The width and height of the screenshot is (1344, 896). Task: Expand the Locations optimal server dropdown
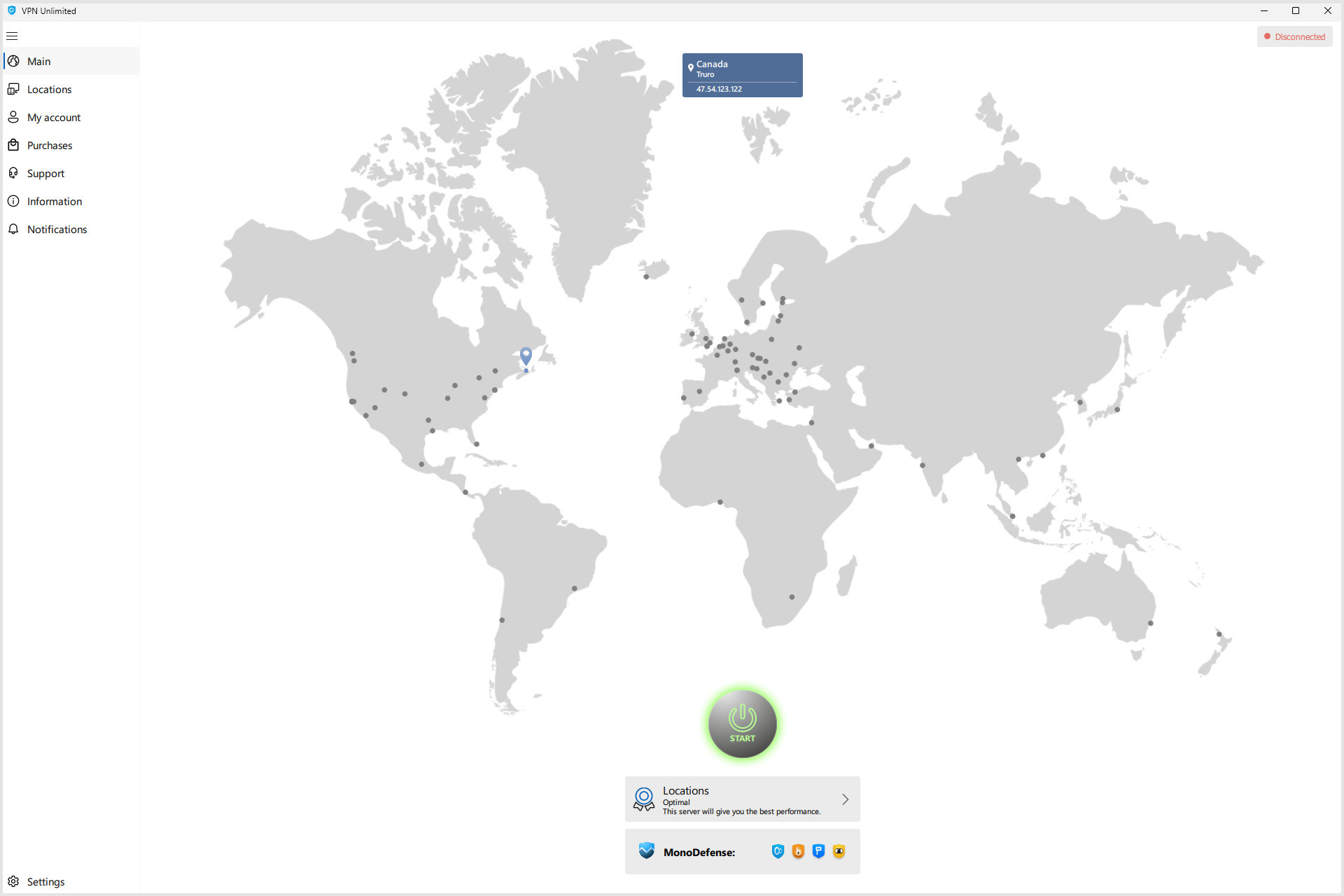click(x=846, y=798)
